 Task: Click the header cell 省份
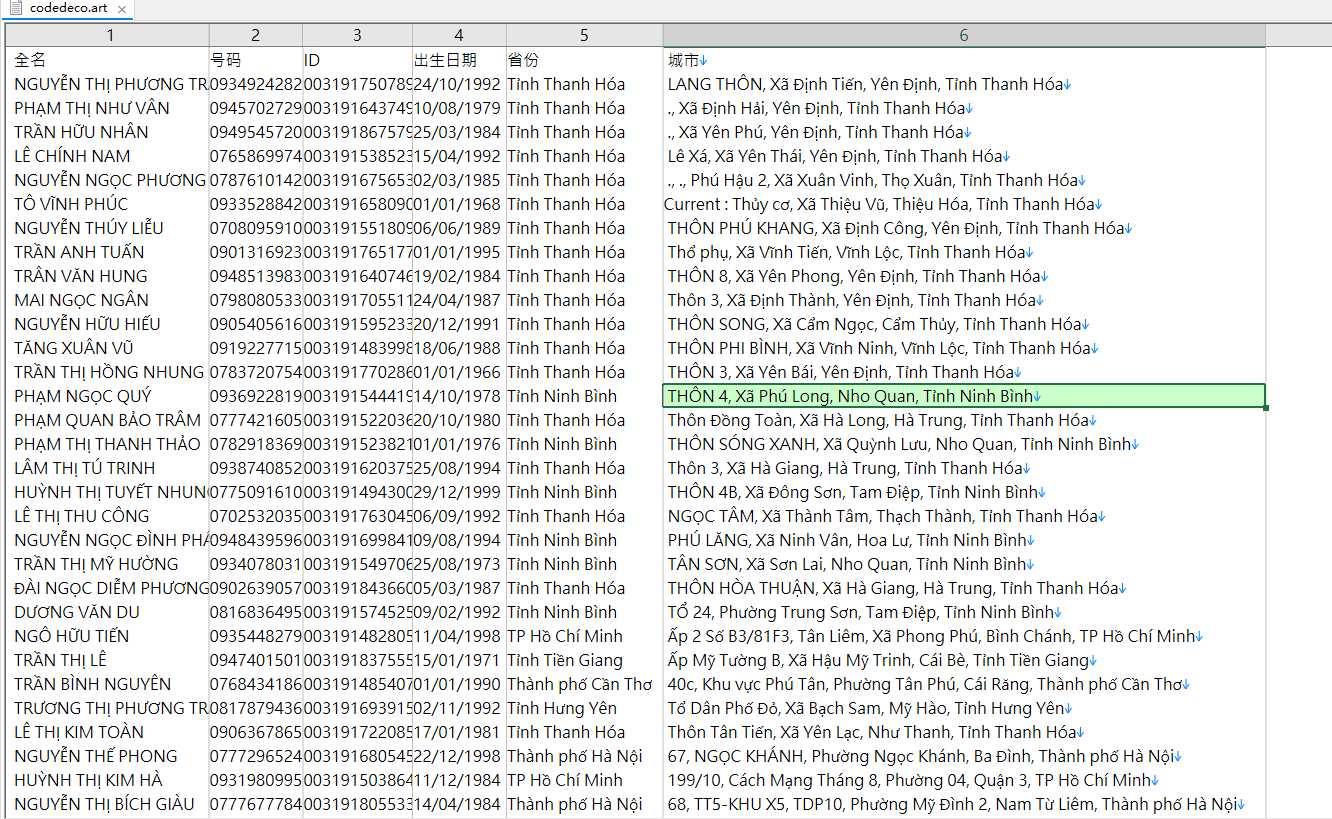click(x=522, y=60)
